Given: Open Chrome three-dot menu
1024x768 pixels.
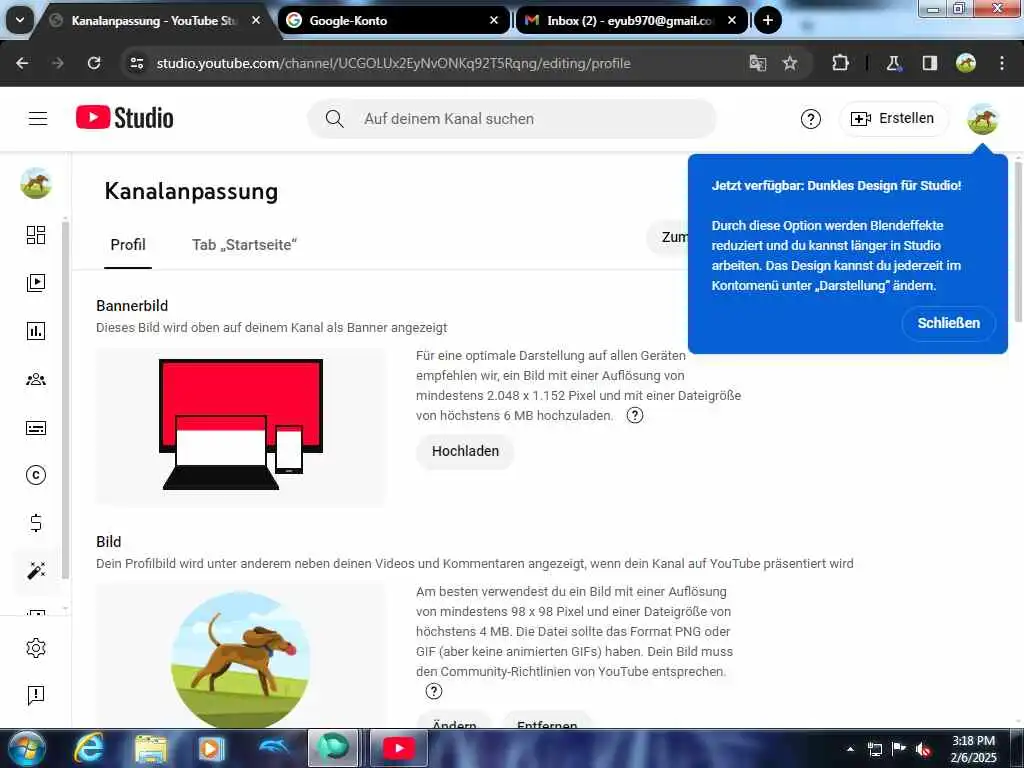Looking at the screenshot, I should click(x=1002, y=63).
